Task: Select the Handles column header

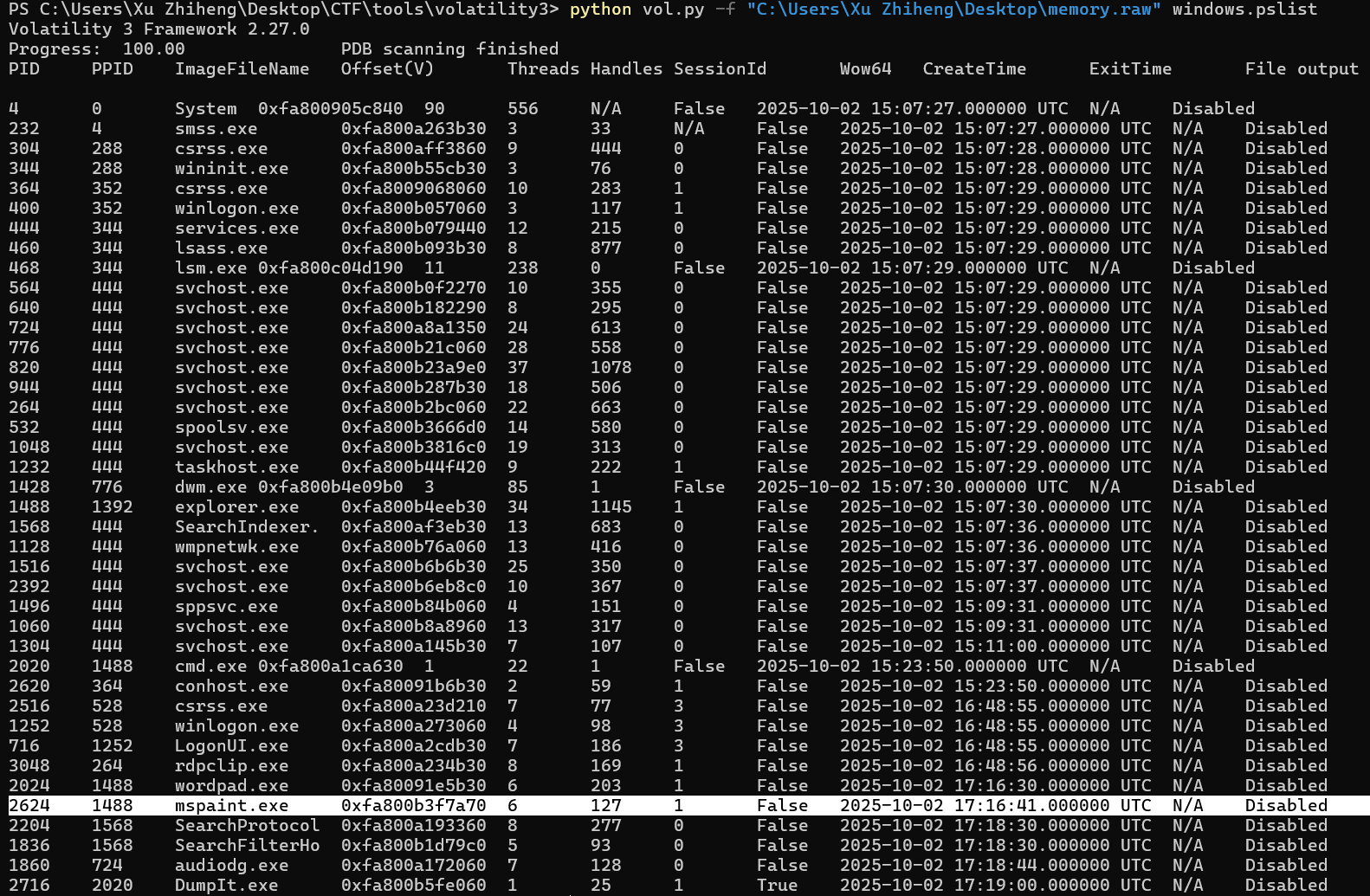Action: tap(626, 69)
